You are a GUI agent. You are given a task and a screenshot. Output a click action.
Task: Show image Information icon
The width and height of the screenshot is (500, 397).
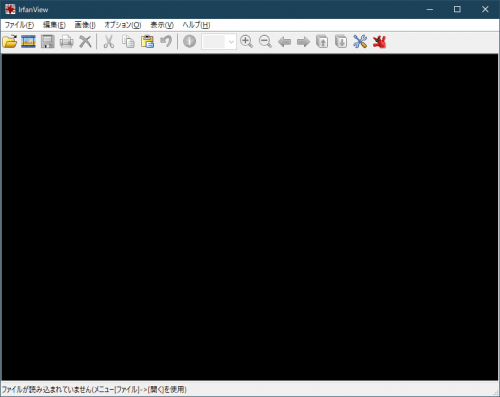(x=189, y=42)
